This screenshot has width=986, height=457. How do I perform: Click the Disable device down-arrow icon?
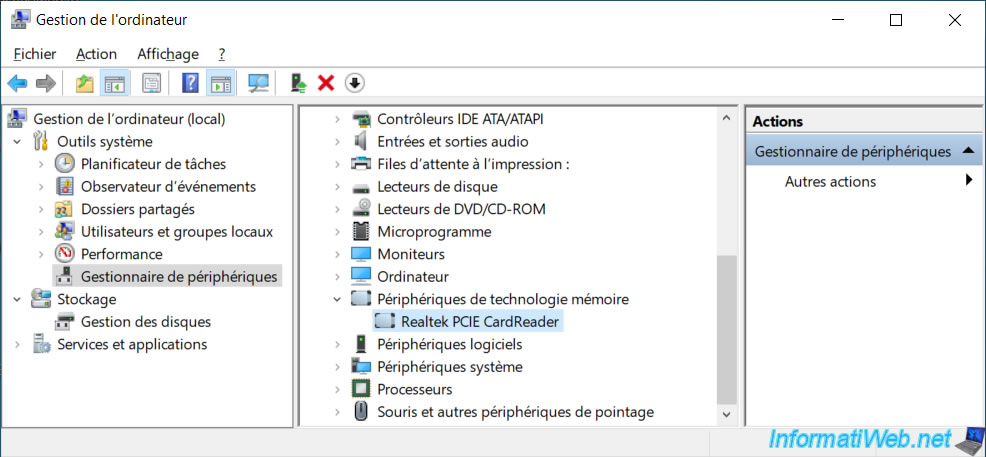pyautogui.click(x=355, y=83)
